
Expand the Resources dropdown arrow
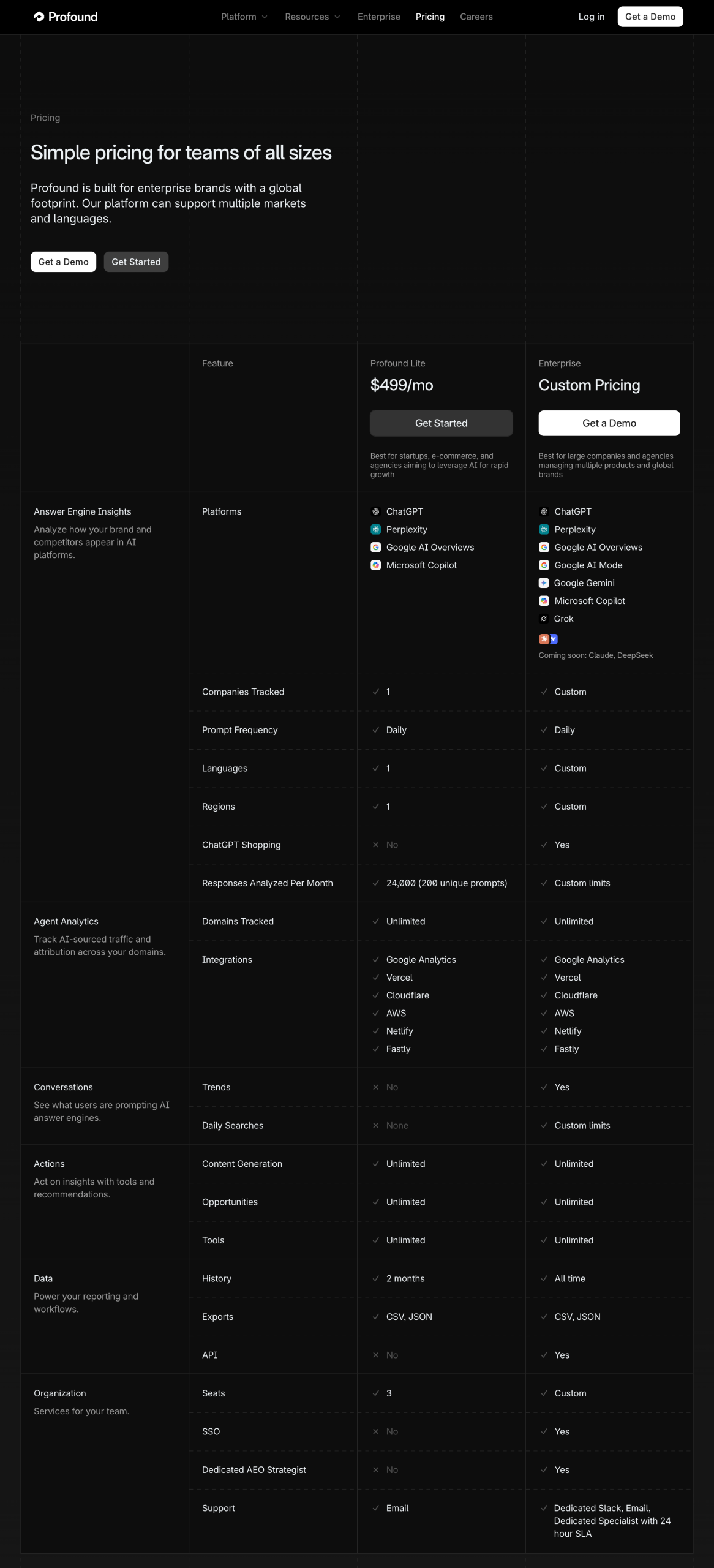click(x=337, y=17)
